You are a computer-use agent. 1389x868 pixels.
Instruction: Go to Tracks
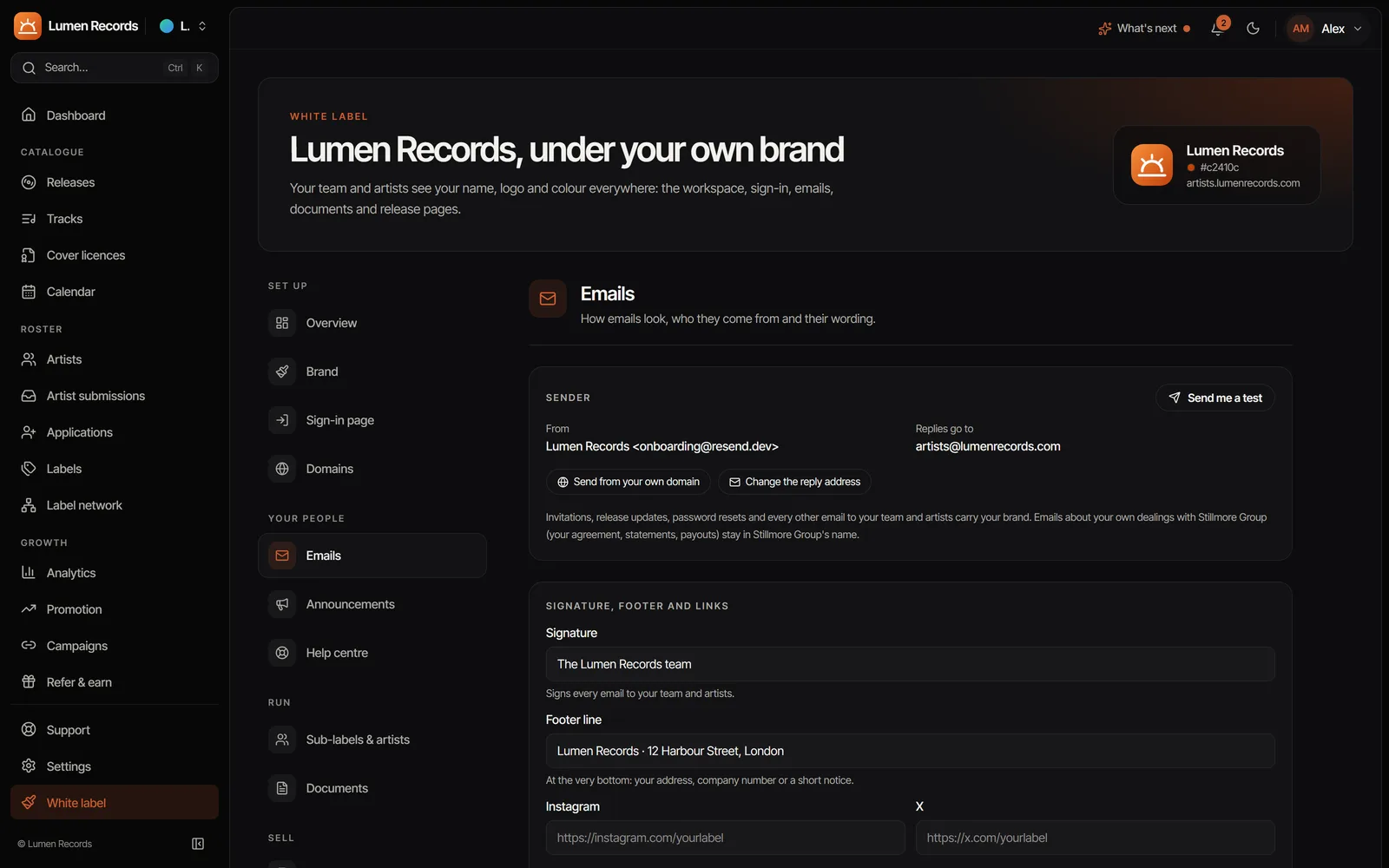pyautogui.click(x=115, y=219)
